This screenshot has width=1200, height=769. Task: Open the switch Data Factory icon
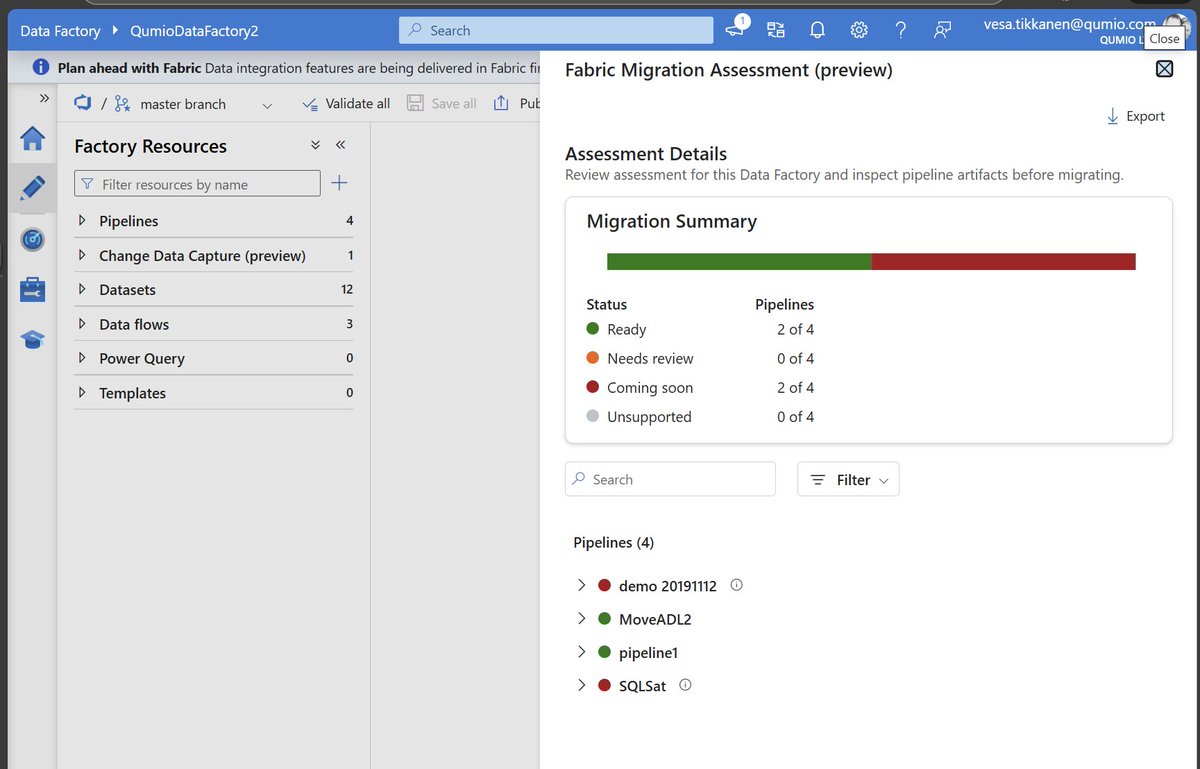[776, 30]
